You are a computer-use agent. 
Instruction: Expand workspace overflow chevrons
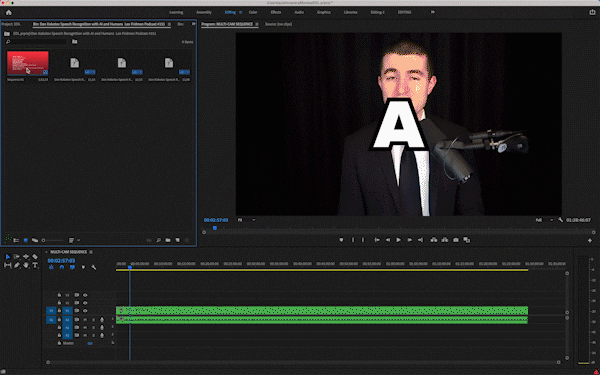[433, 12]
